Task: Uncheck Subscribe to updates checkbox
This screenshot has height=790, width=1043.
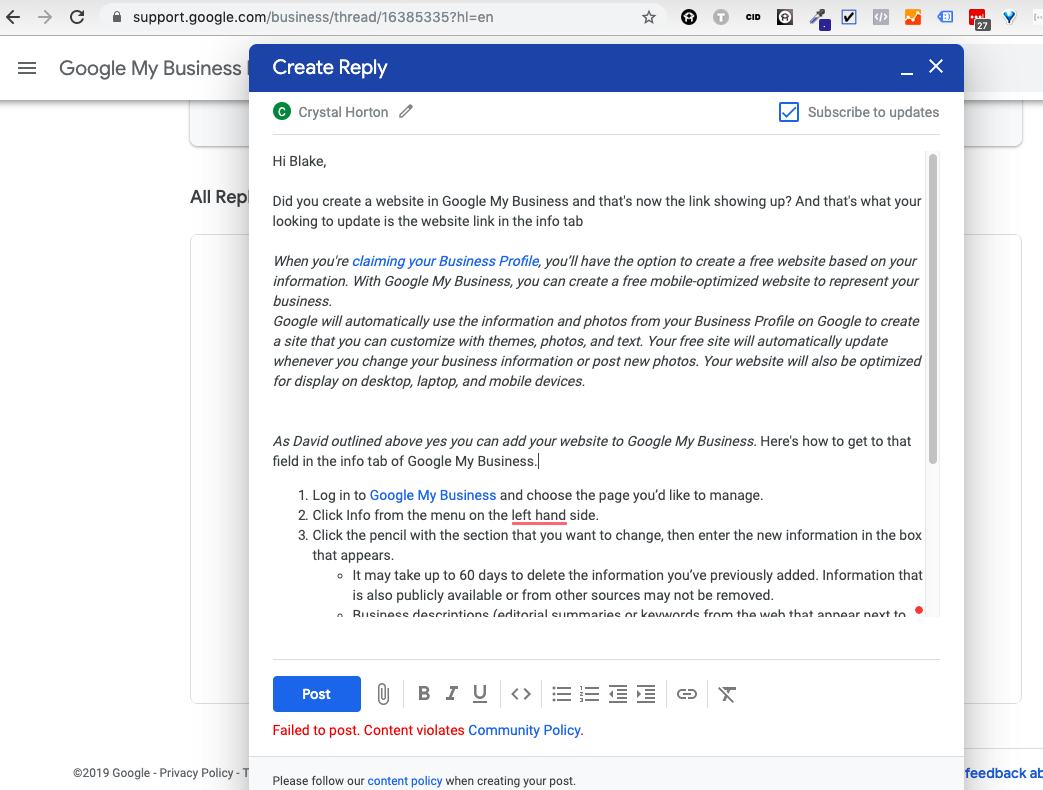Action: (x=789, y=112)
